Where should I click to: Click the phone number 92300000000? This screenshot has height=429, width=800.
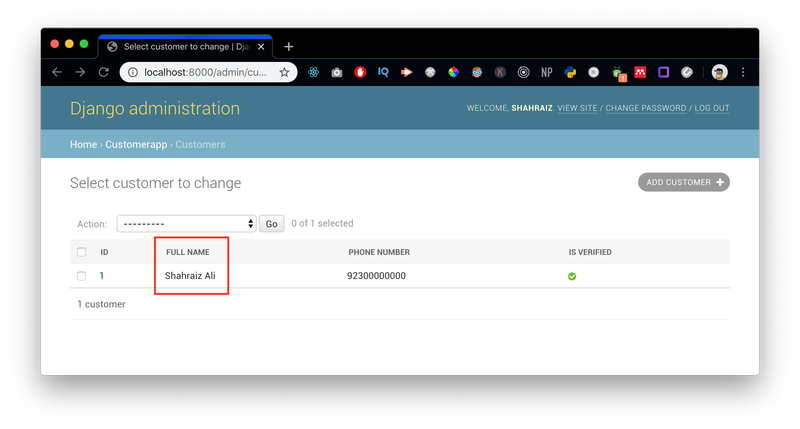click(x=377, y=276)
